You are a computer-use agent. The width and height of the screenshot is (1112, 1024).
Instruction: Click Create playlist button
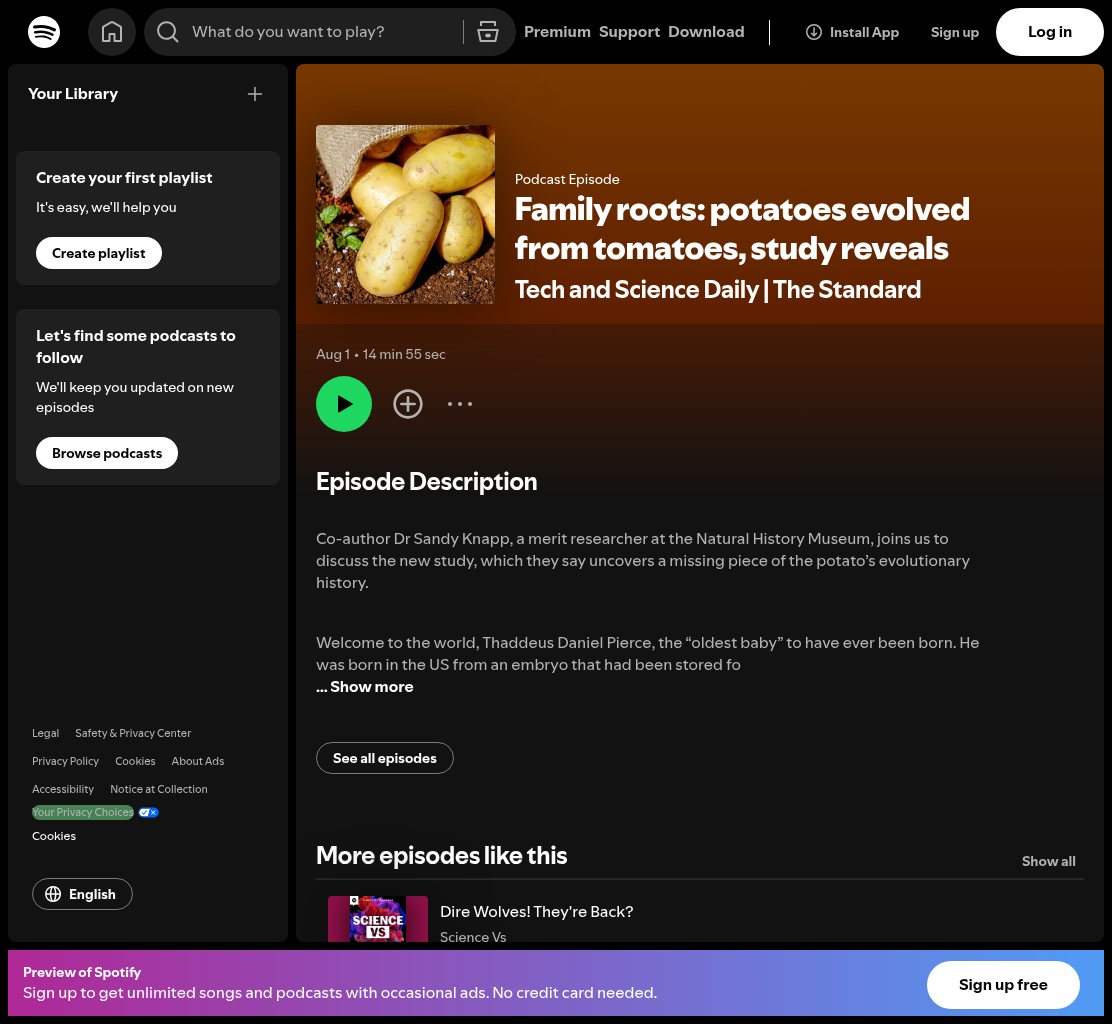tap(99, 253)
